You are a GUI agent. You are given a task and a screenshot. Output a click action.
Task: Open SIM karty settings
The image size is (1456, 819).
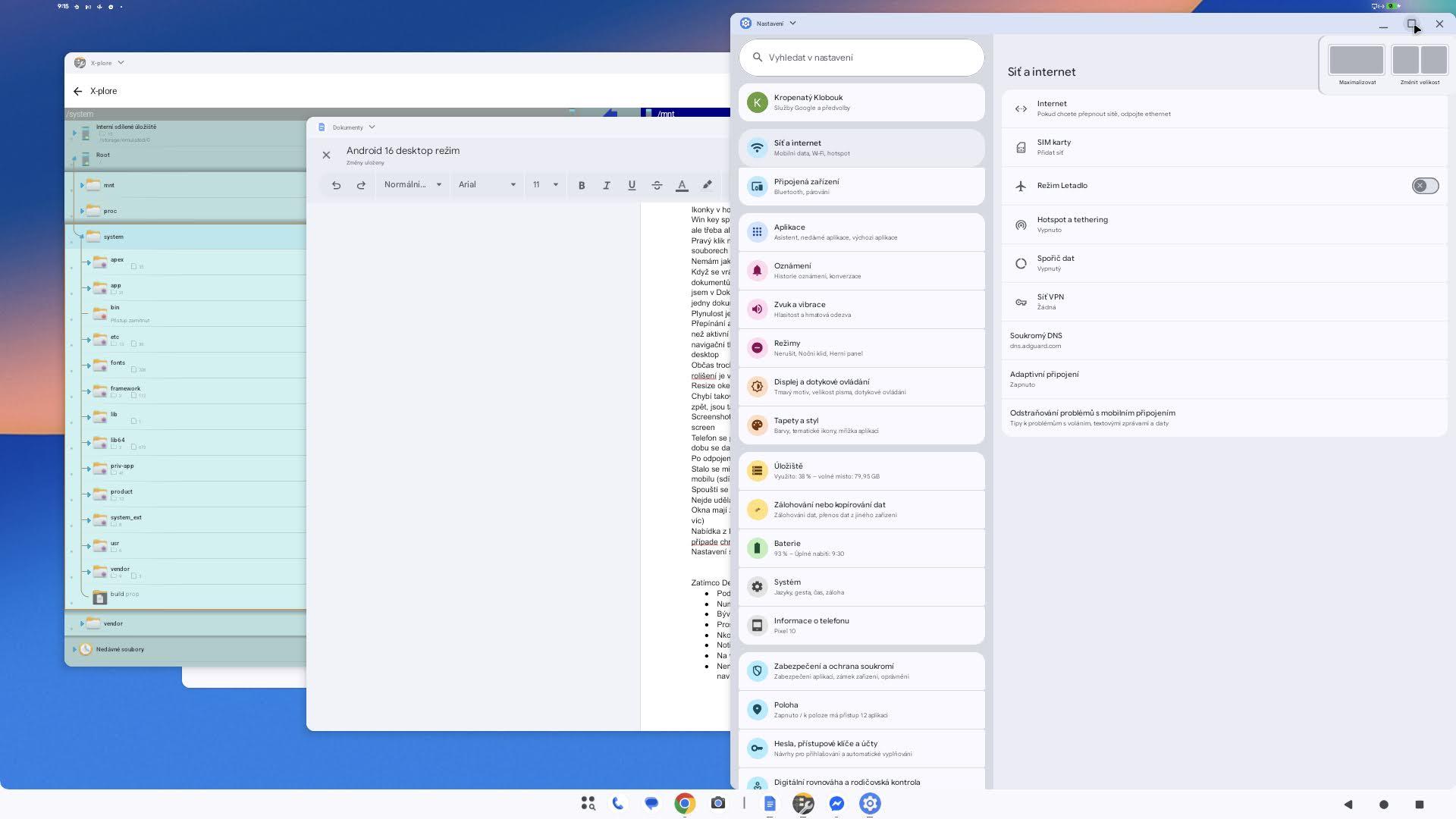pos(1224,147)
